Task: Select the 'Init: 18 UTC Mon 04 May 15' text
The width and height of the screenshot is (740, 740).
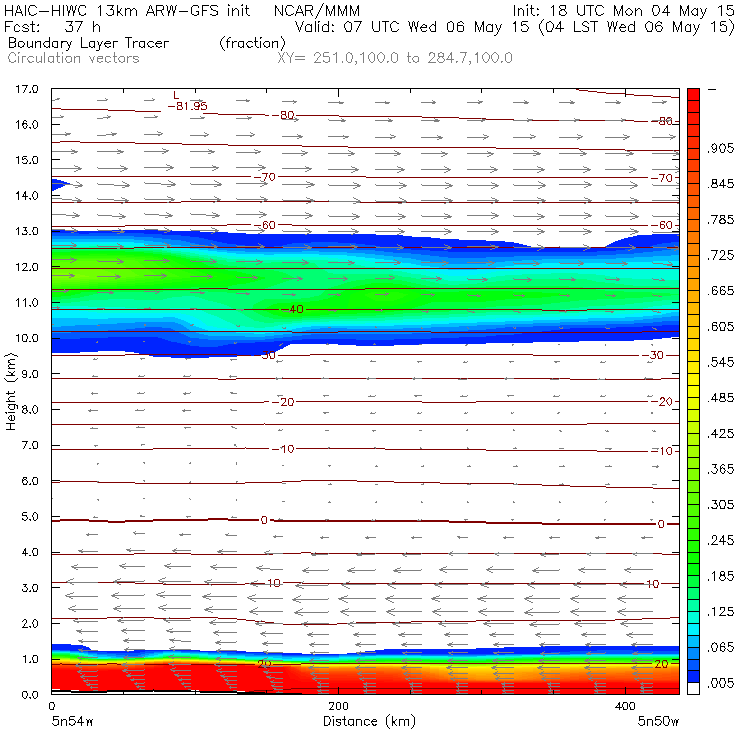Action: [623, 11]
